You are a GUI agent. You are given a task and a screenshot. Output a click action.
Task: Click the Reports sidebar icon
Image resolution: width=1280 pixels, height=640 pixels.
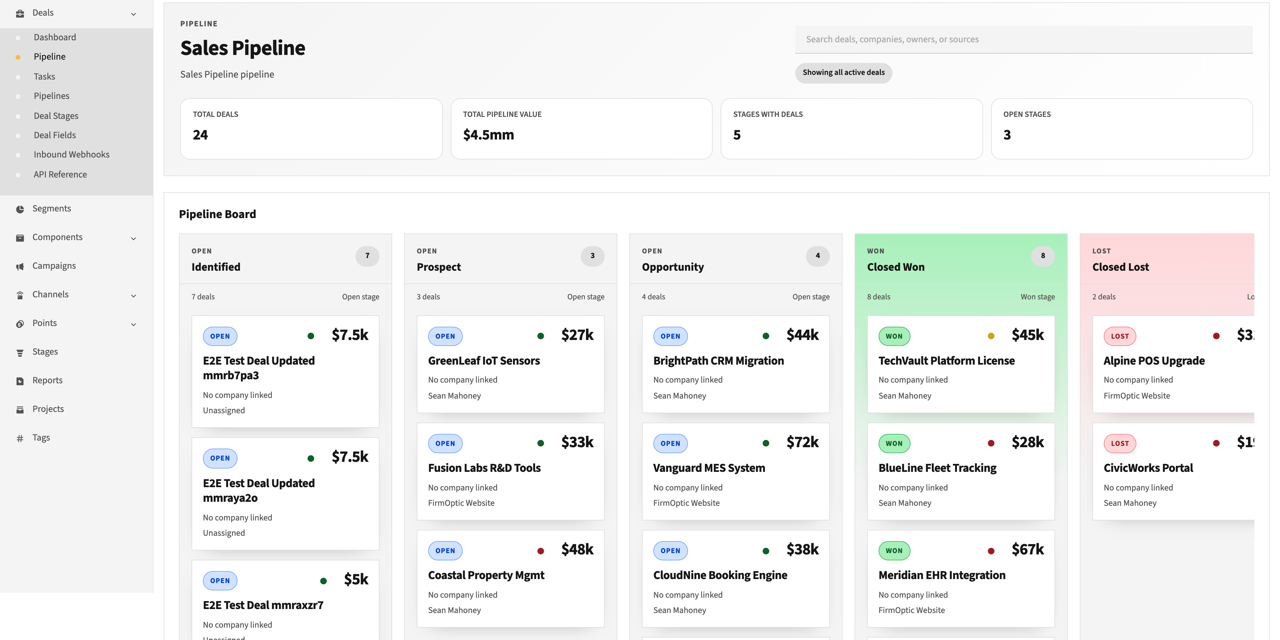tap(20, 381)
